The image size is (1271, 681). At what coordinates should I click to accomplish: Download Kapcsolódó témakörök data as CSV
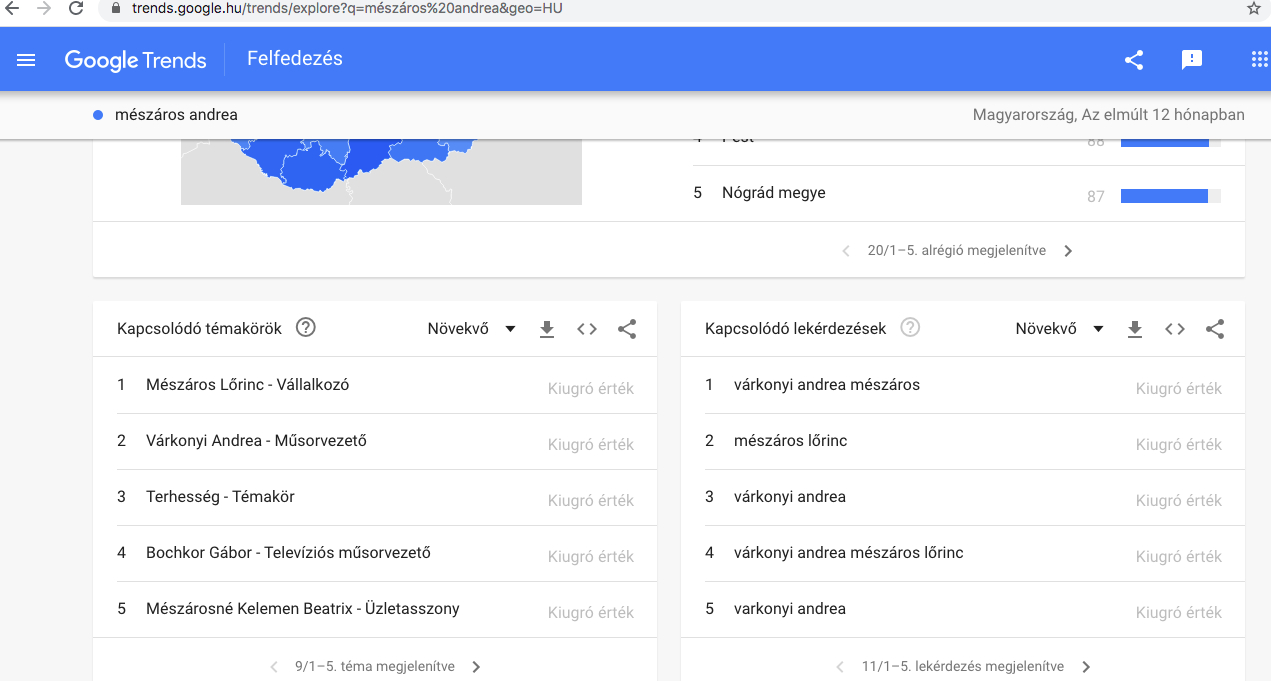pyautogui.click(x=547, y=329)
